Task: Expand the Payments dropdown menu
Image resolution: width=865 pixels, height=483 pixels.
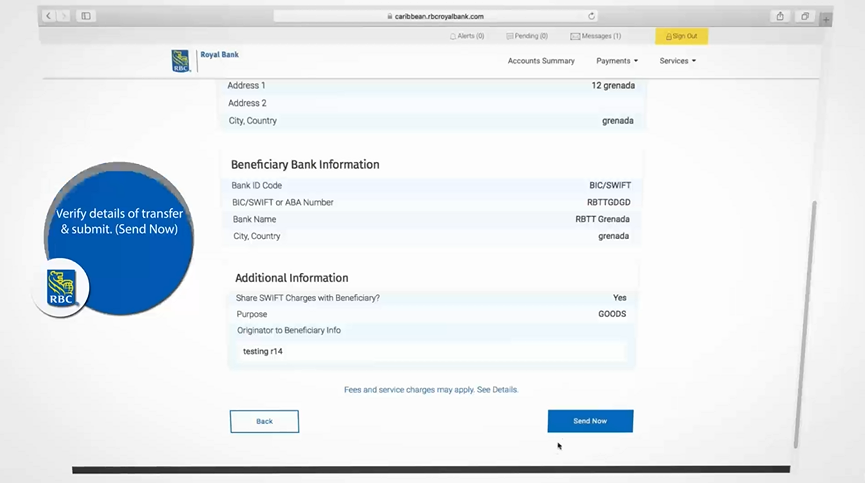Action: pos(617,61)
